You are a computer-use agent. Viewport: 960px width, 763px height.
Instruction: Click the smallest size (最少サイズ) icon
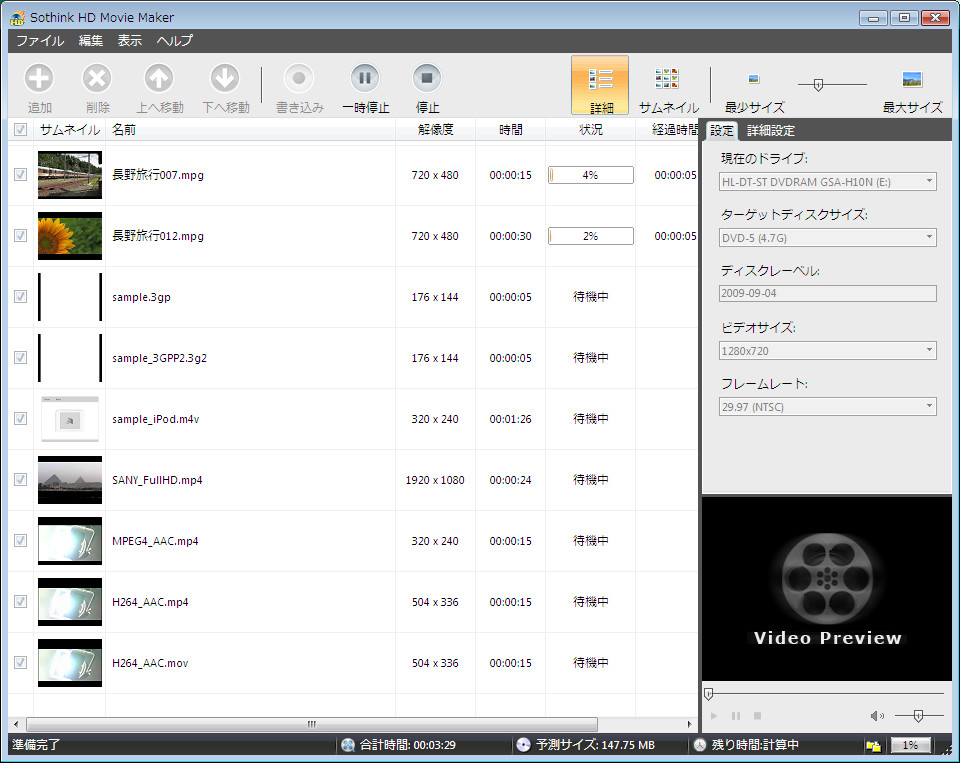(754, 79)
